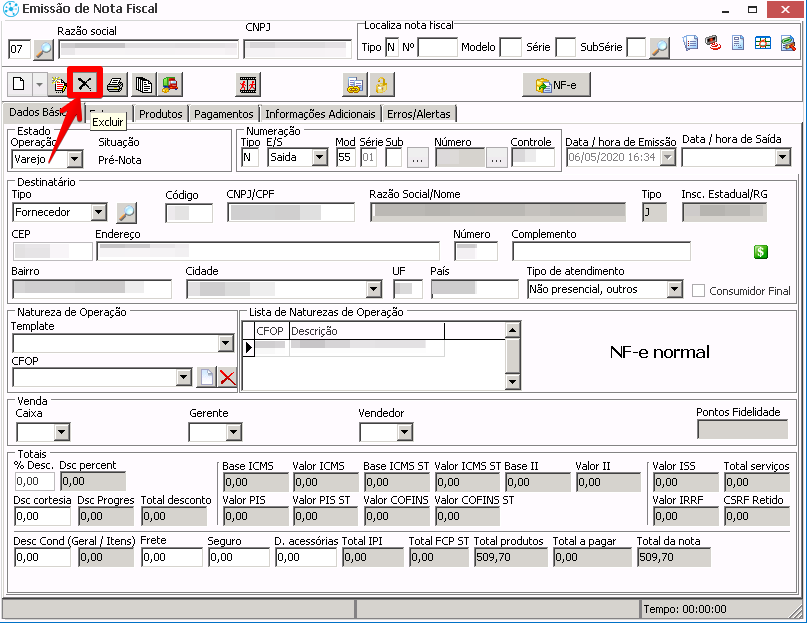Click the truck transport icon in the toolbar
The image size is (807, 623).
(x=170, y=84)
